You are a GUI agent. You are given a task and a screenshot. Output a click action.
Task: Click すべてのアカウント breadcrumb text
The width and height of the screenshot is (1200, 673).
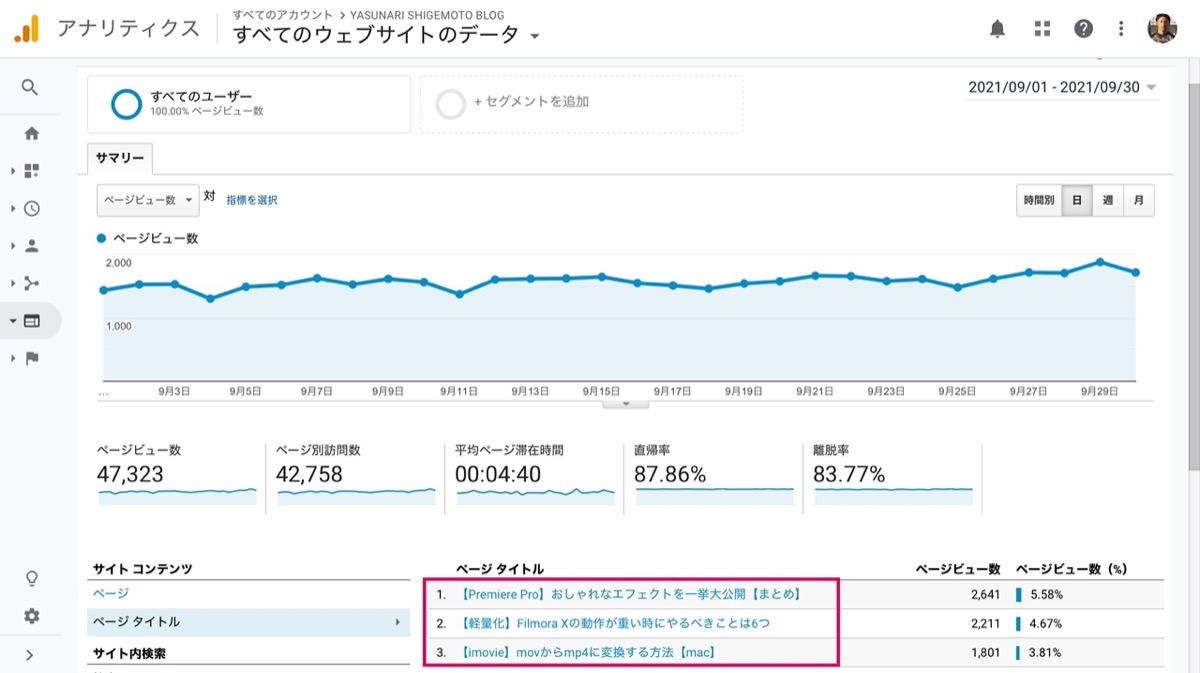(284, 15)
